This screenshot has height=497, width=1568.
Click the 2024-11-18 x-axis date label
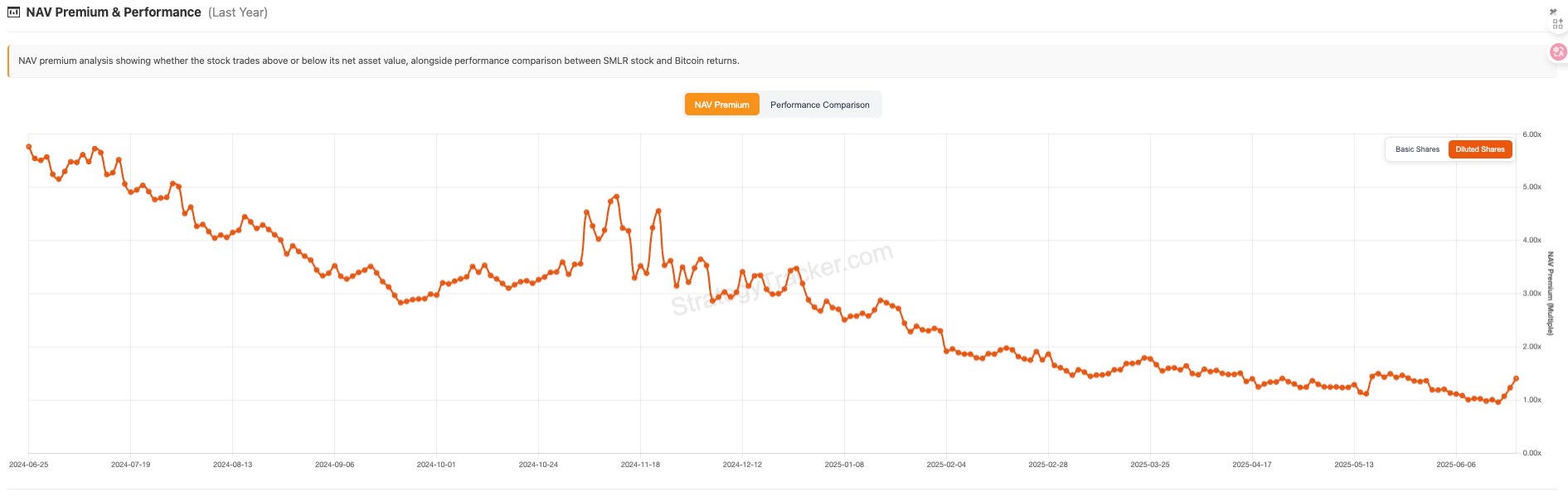[640, 465]
